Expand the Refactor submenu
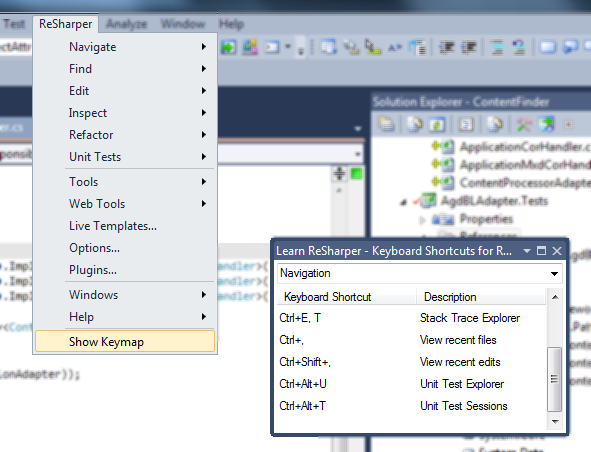This screenshot has height=452, width=591. click(x=125, y=135)
